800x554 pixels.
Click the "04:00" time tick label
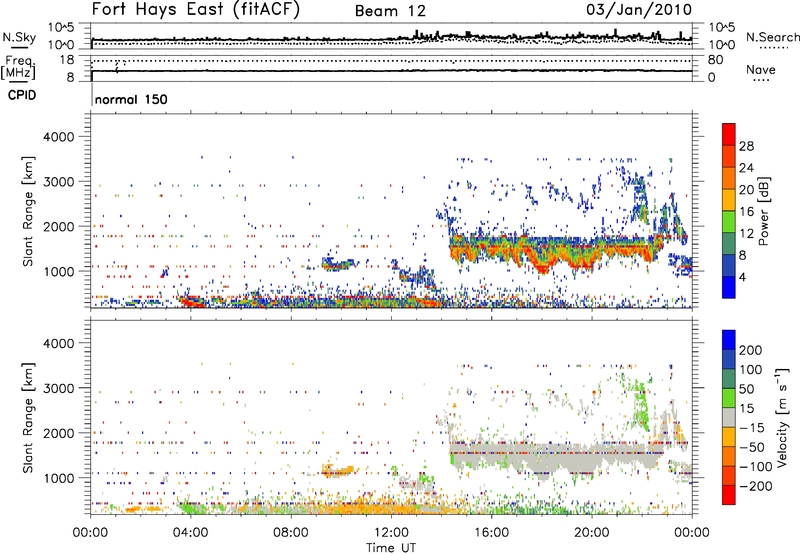(x=190, y=533)
